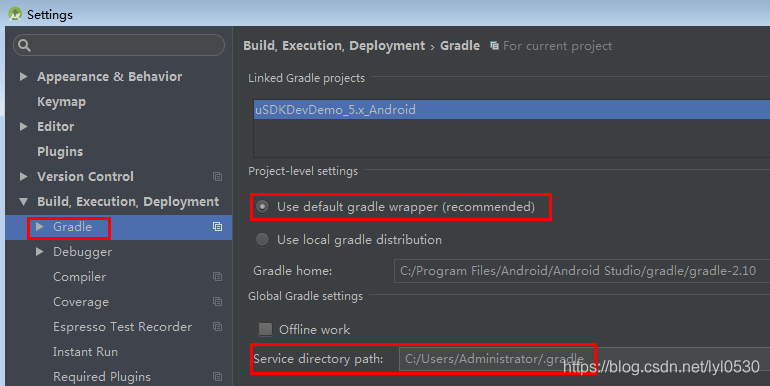Click the settings search field

pos(119,45)
